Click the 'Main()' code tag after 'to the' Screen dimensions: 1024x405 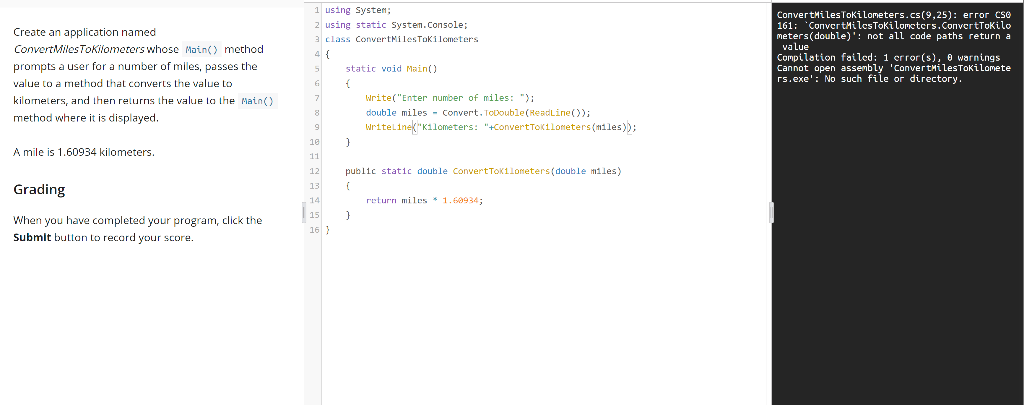pos(257,102)
